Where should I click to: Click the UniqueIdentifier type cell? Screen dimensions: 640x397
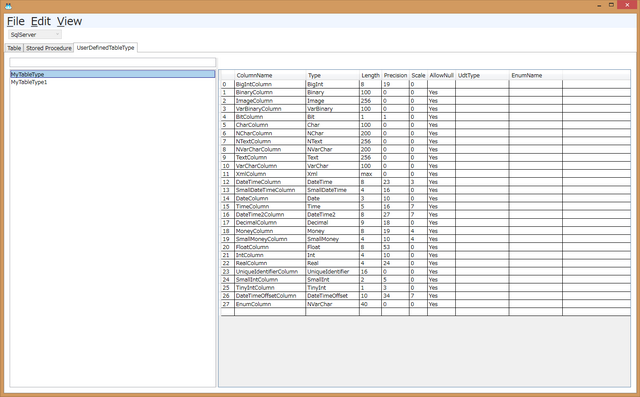coord(332,271)
